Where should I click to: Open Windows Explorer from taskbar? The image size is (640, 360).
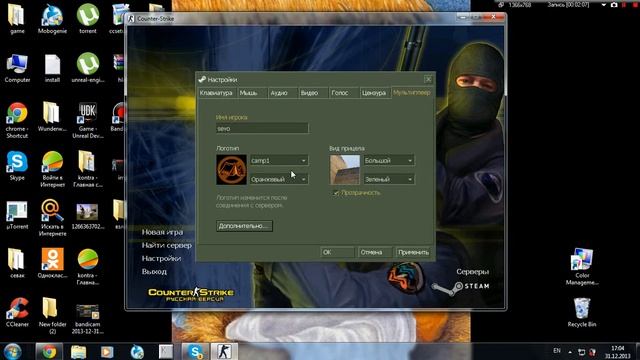78,352
